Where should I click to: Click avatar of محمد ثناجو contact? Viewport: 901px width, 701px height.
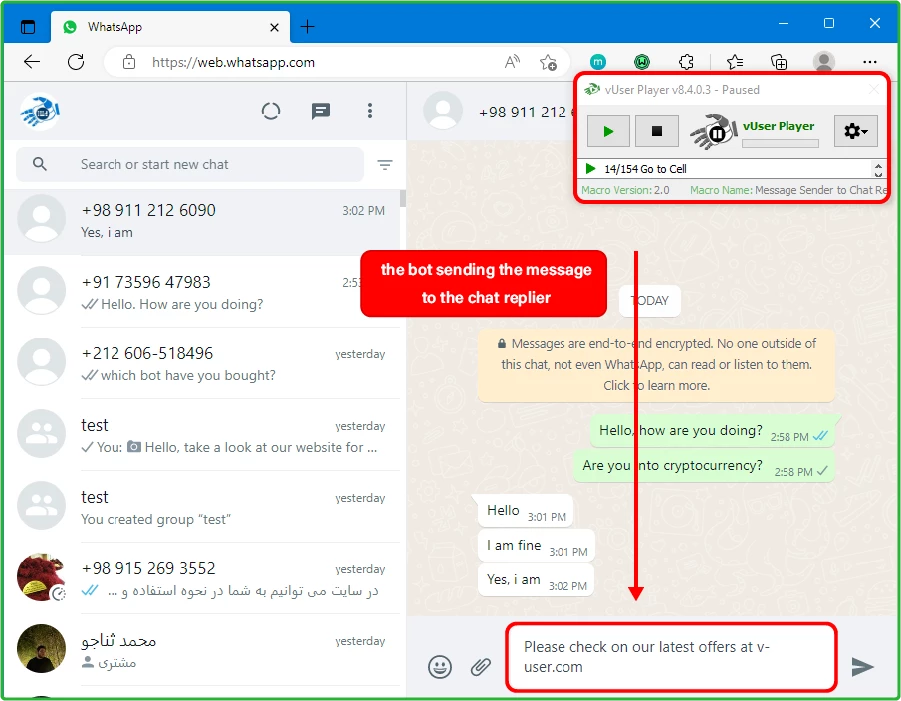[x=41, y=649]
